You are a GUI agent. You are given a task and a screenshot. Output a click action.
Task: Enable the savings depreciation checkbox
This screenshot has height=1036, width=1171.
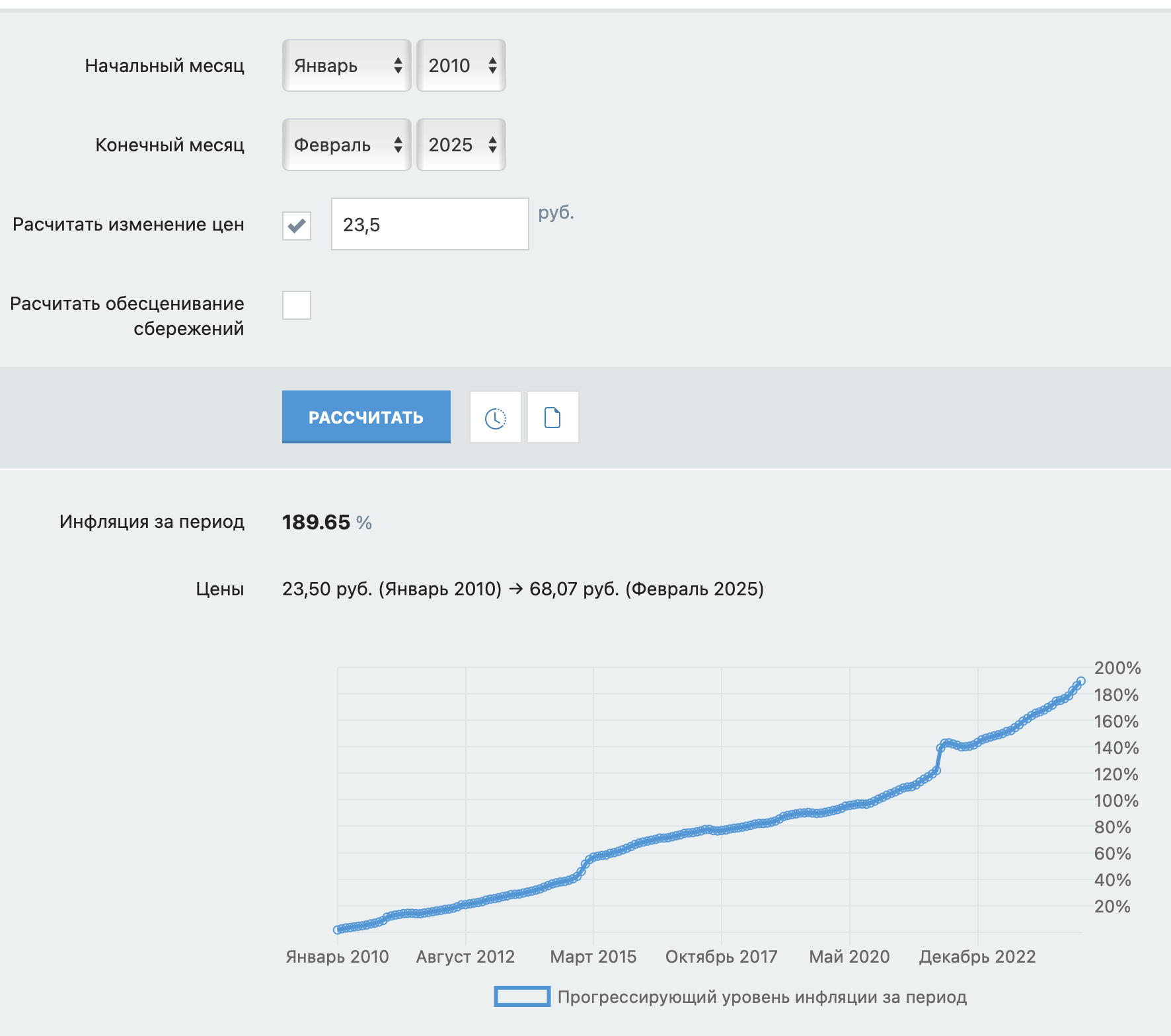click(297, 305)
